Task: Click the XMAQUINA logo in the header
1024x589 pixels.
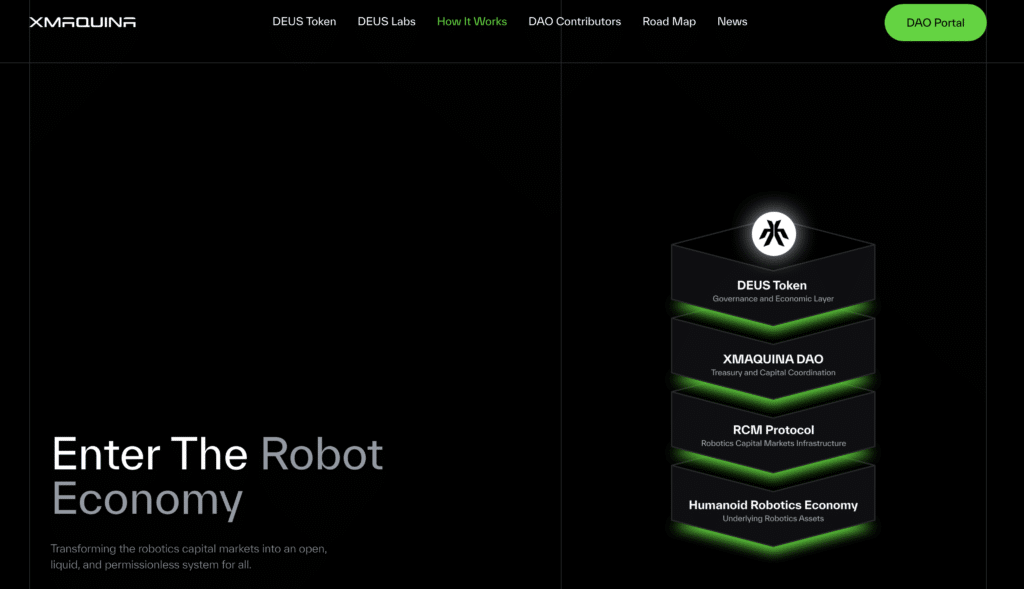Action: click(83, 22)
